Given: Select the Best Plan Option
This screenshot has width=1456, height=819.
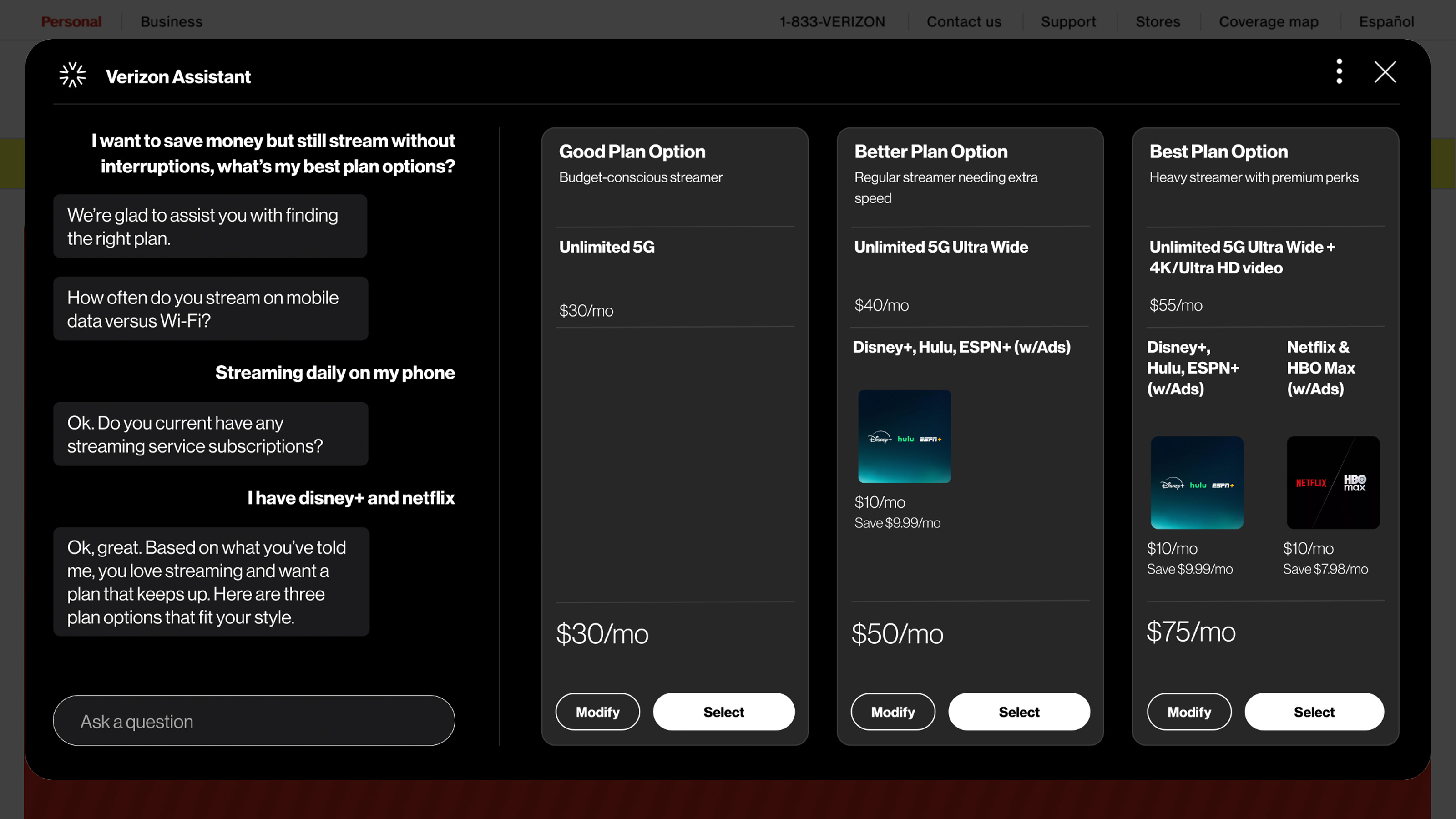Looking at the screenshot, I should pyautogui.click(x=1314, y=712).
